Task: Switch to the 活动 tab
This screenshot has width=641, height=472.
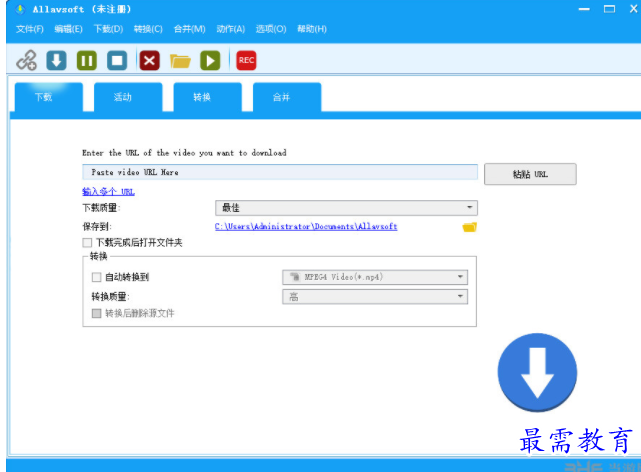Action: [128, 97]
